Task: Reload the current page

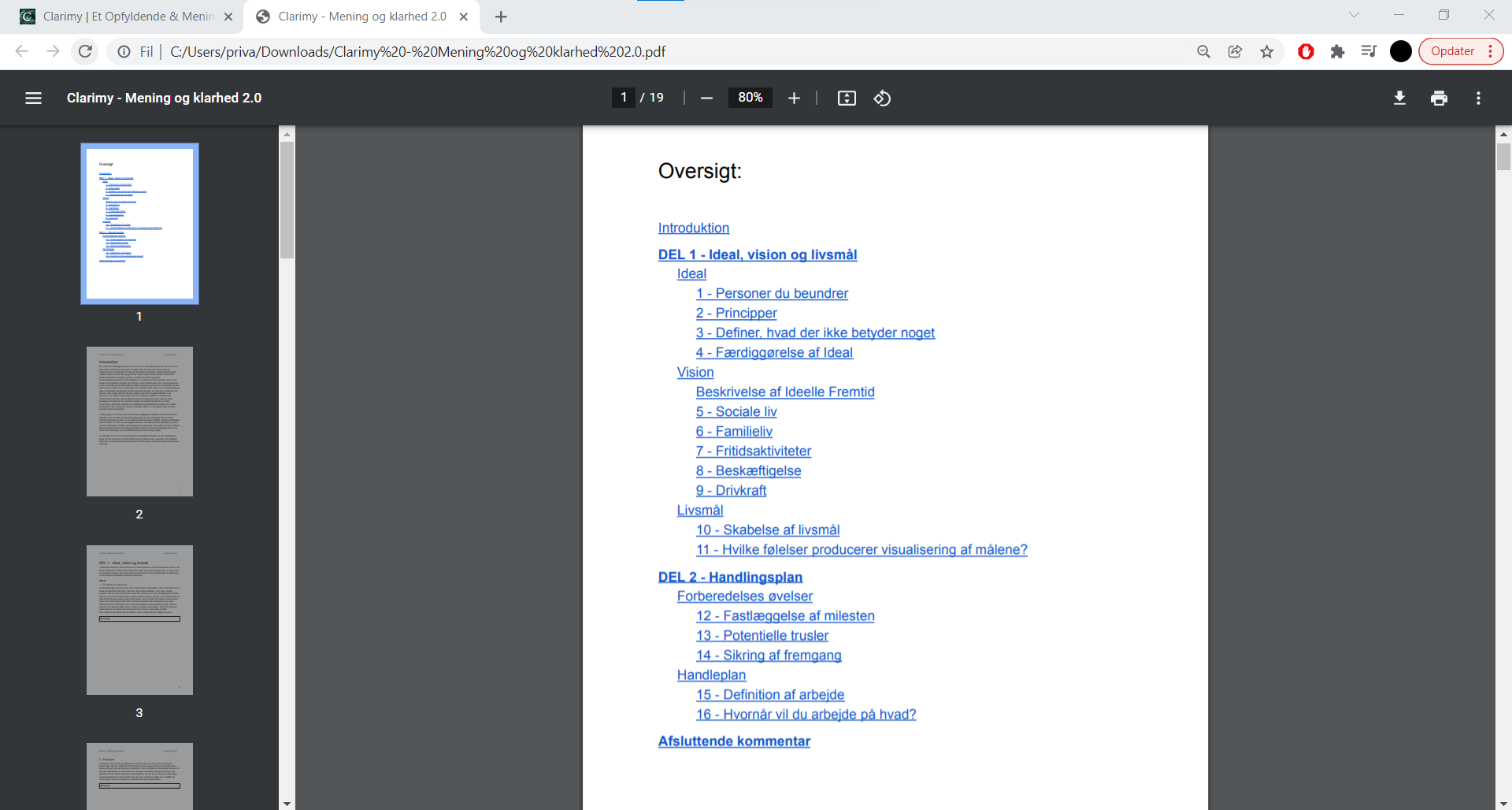Action: (85, 51)
